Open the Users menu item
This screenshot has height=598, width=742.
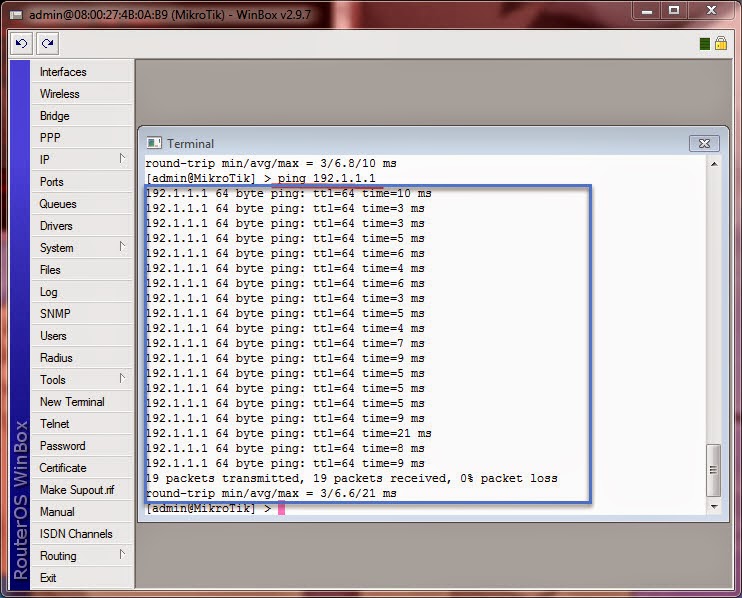[x=82, y=336]
